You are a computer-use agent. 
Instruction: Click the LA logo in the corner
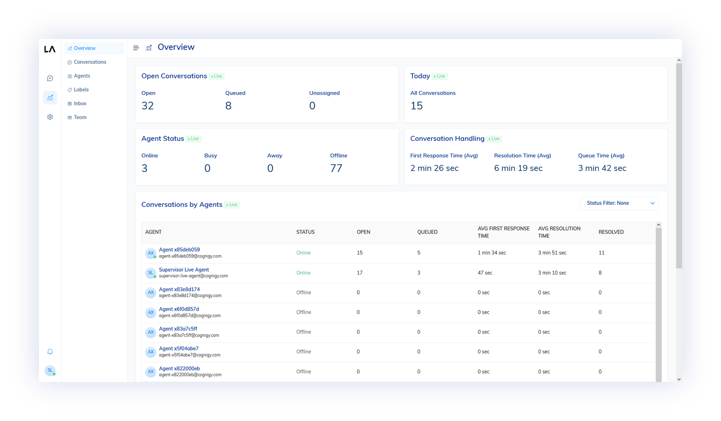50,49
